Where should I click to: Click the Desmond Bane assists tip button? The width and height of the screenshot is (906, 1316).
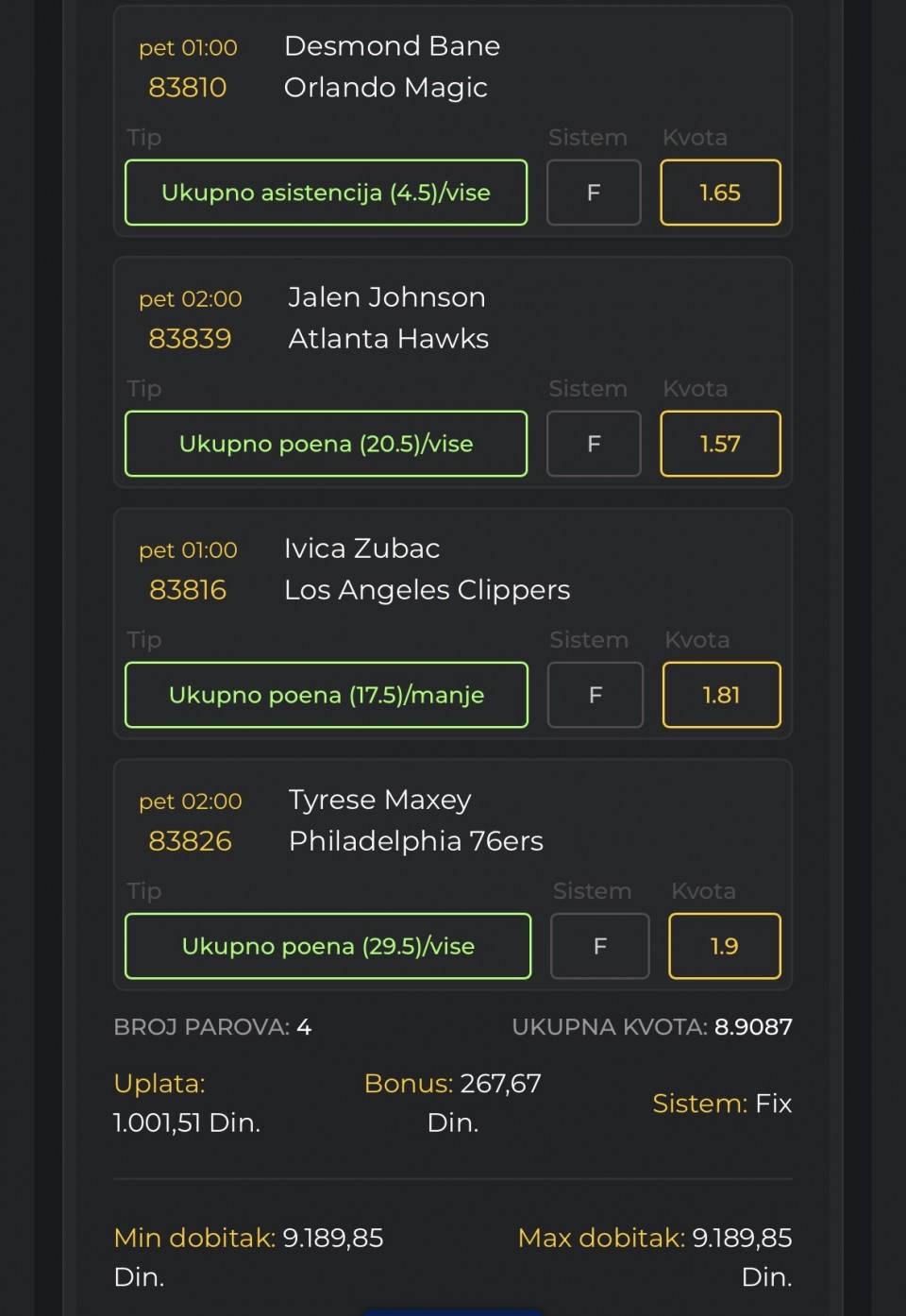pos(326,193)
